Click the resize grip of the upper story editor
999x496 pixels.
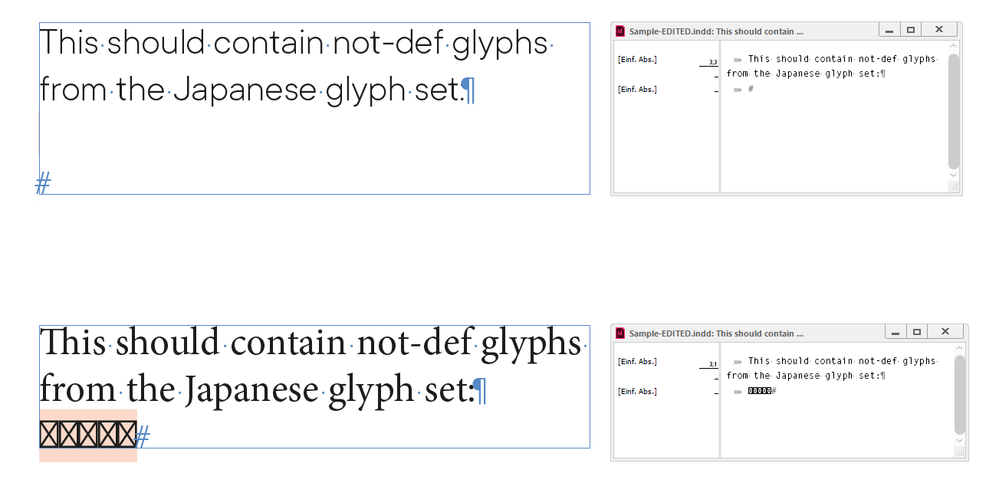pyautogui.click(x=953, y=187)
